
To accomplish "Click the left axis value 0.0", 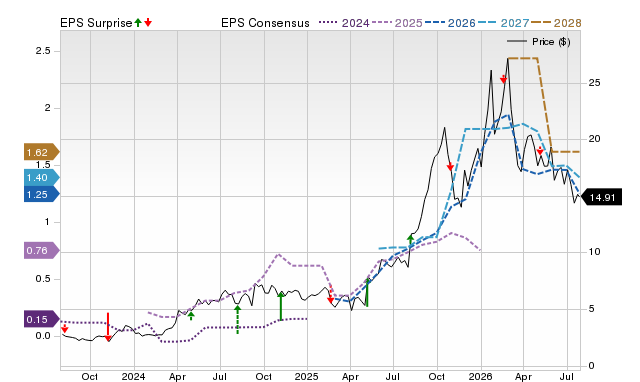I will [x=43, y=336].
